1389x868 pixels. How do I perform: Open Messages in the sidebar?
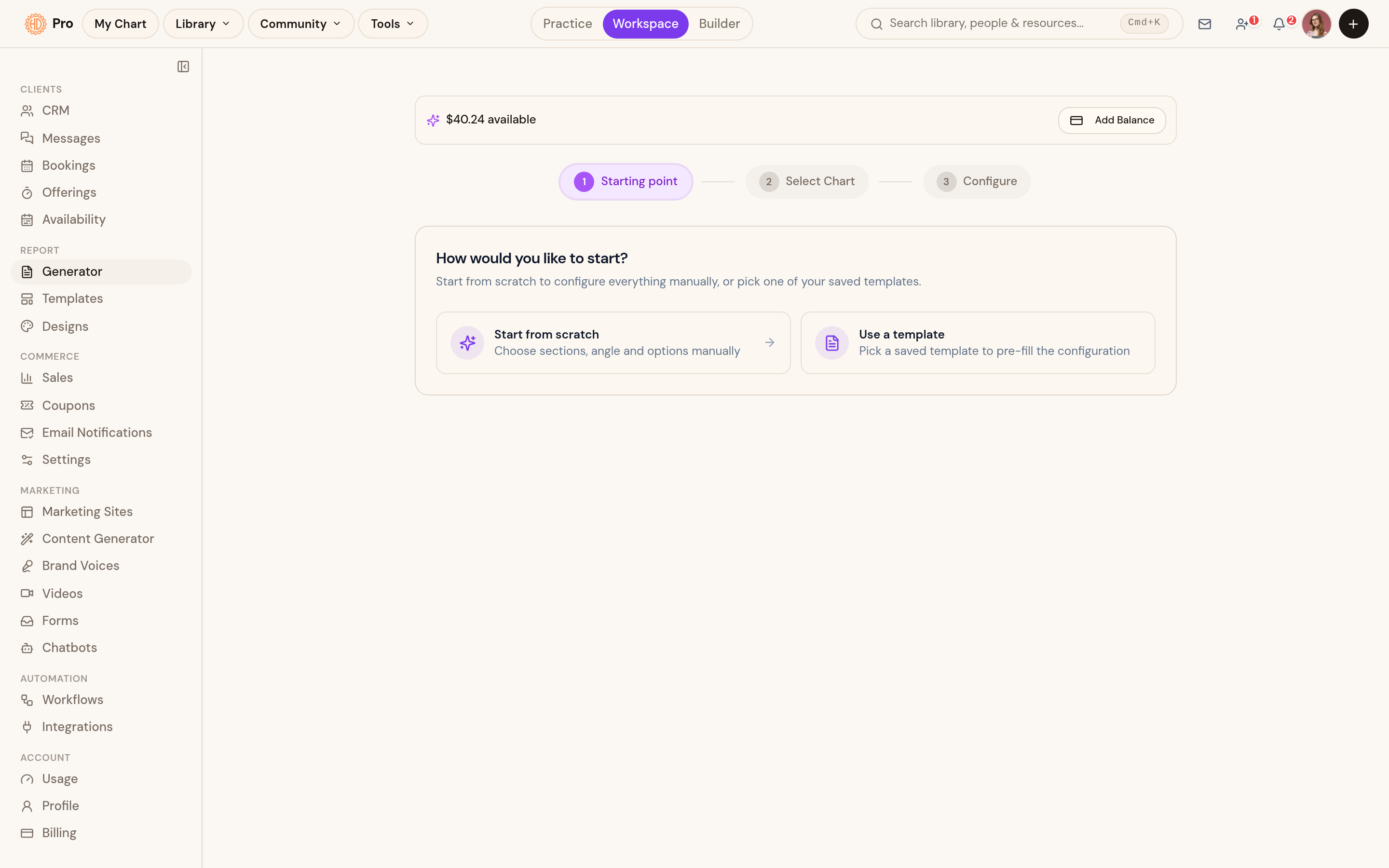[x=101, y=138]
